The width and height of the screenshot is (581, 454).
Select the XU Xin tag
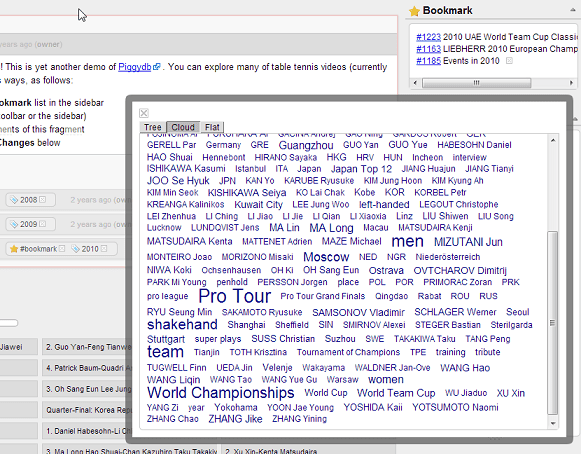point(511,393)
